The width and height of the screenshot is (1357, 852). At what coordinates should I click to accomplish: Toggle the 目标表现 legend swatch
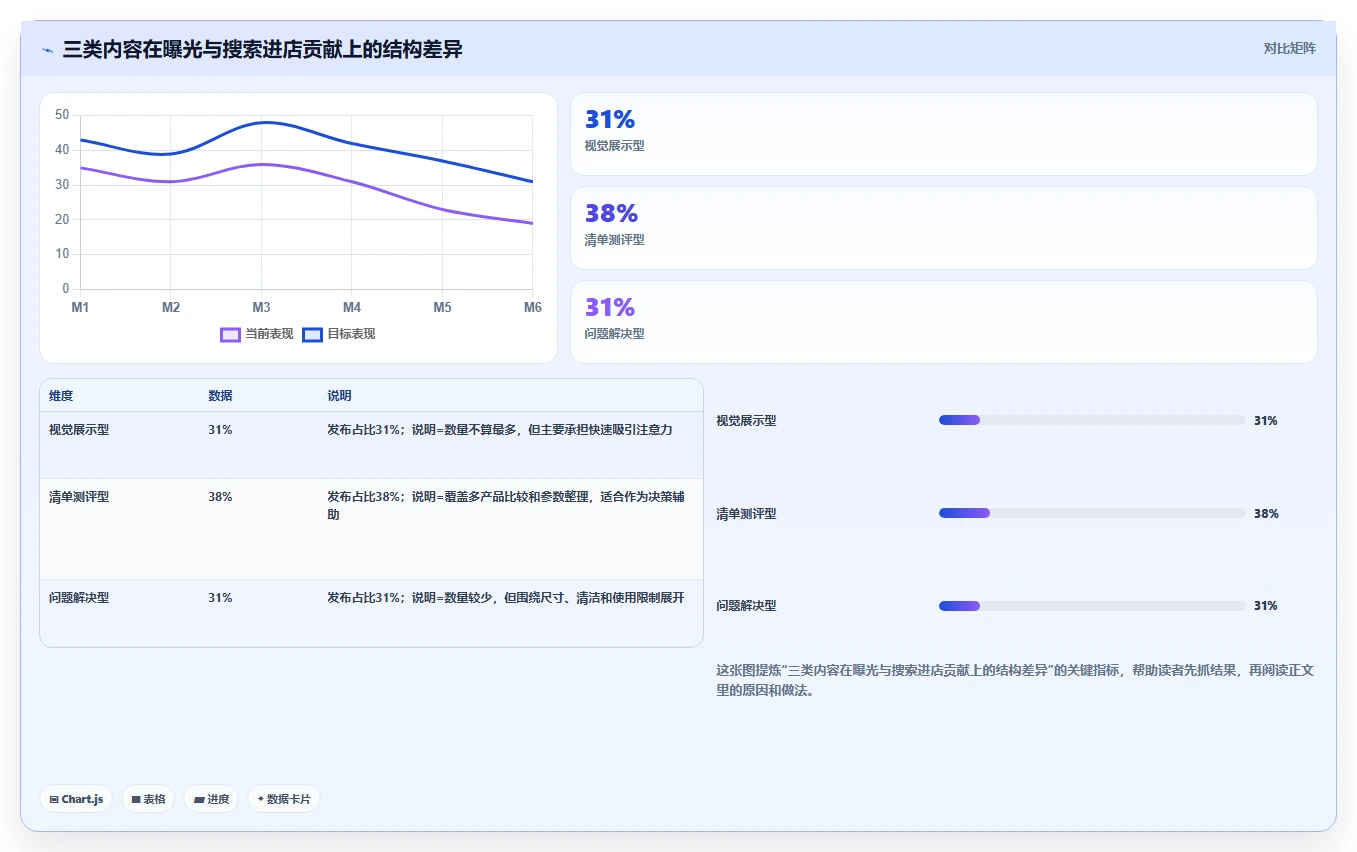(x=312, y=334)
